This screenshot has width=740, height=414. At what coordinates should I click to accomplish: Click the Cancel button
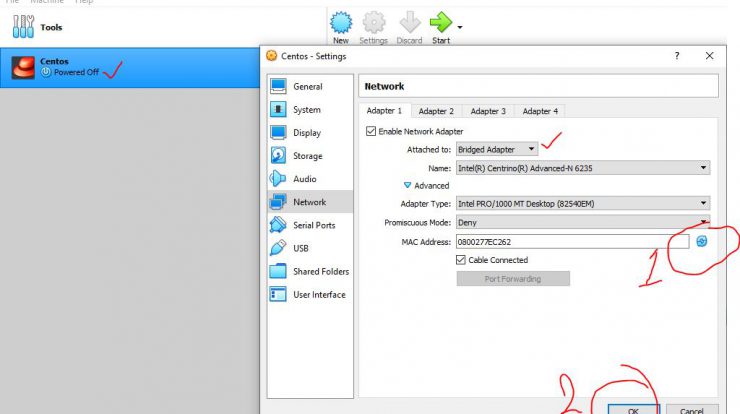click(692, 409)
